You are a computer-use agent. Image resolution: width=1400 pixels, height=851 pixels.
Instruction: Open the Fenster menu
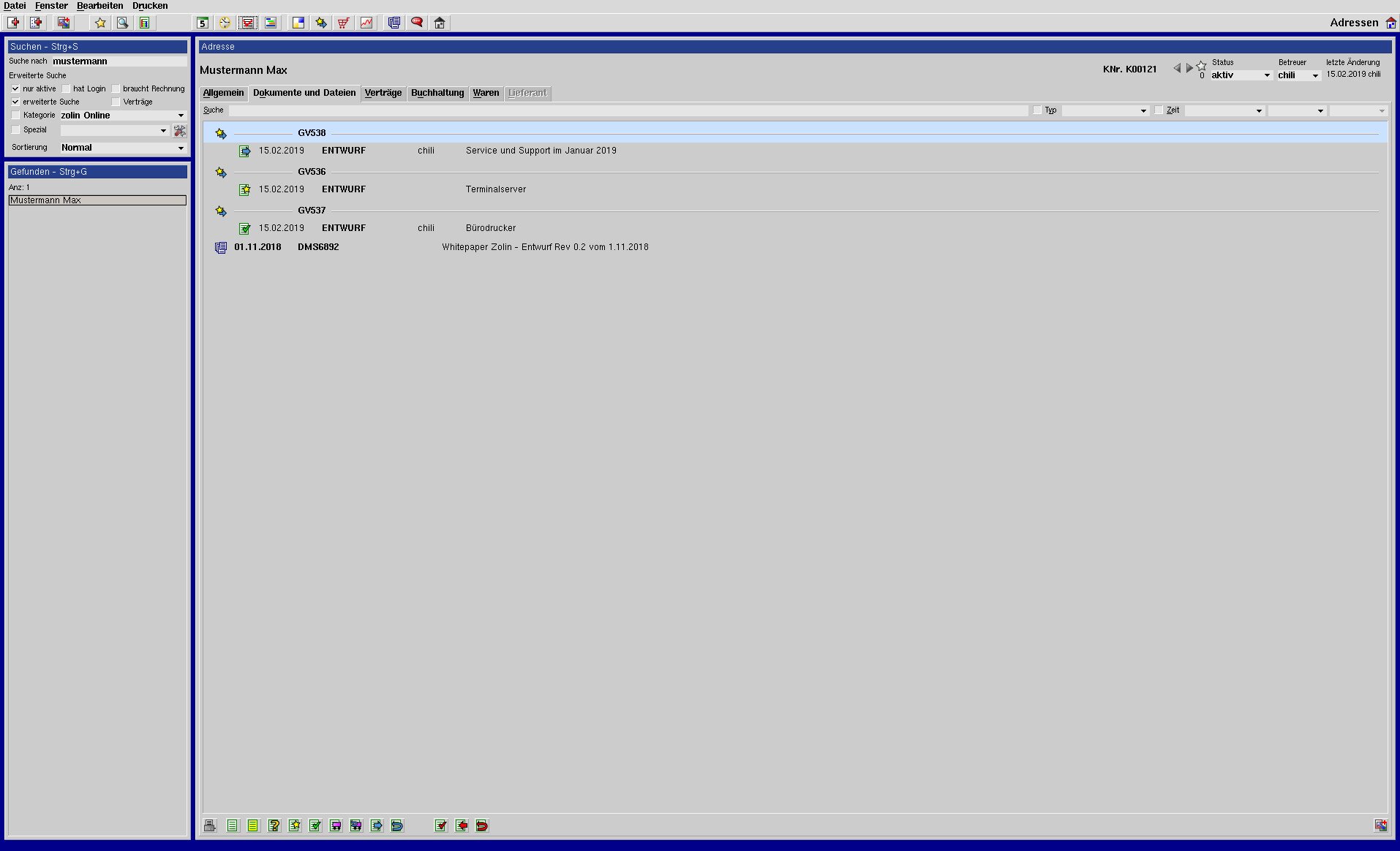pyautogui.click(x=51, y=6)
